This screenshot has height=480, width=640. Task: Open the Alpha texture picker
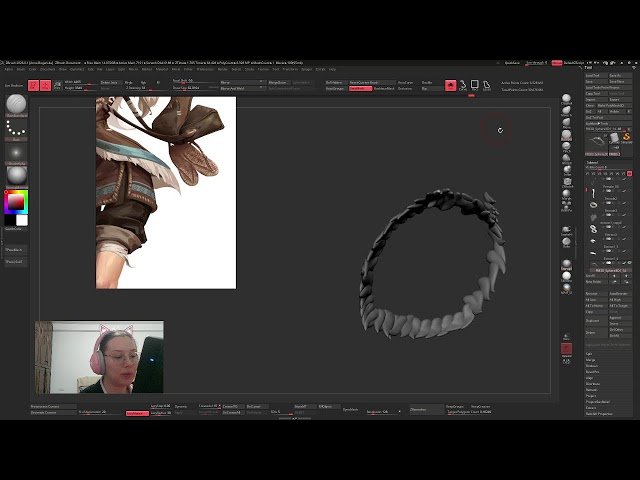16,152
